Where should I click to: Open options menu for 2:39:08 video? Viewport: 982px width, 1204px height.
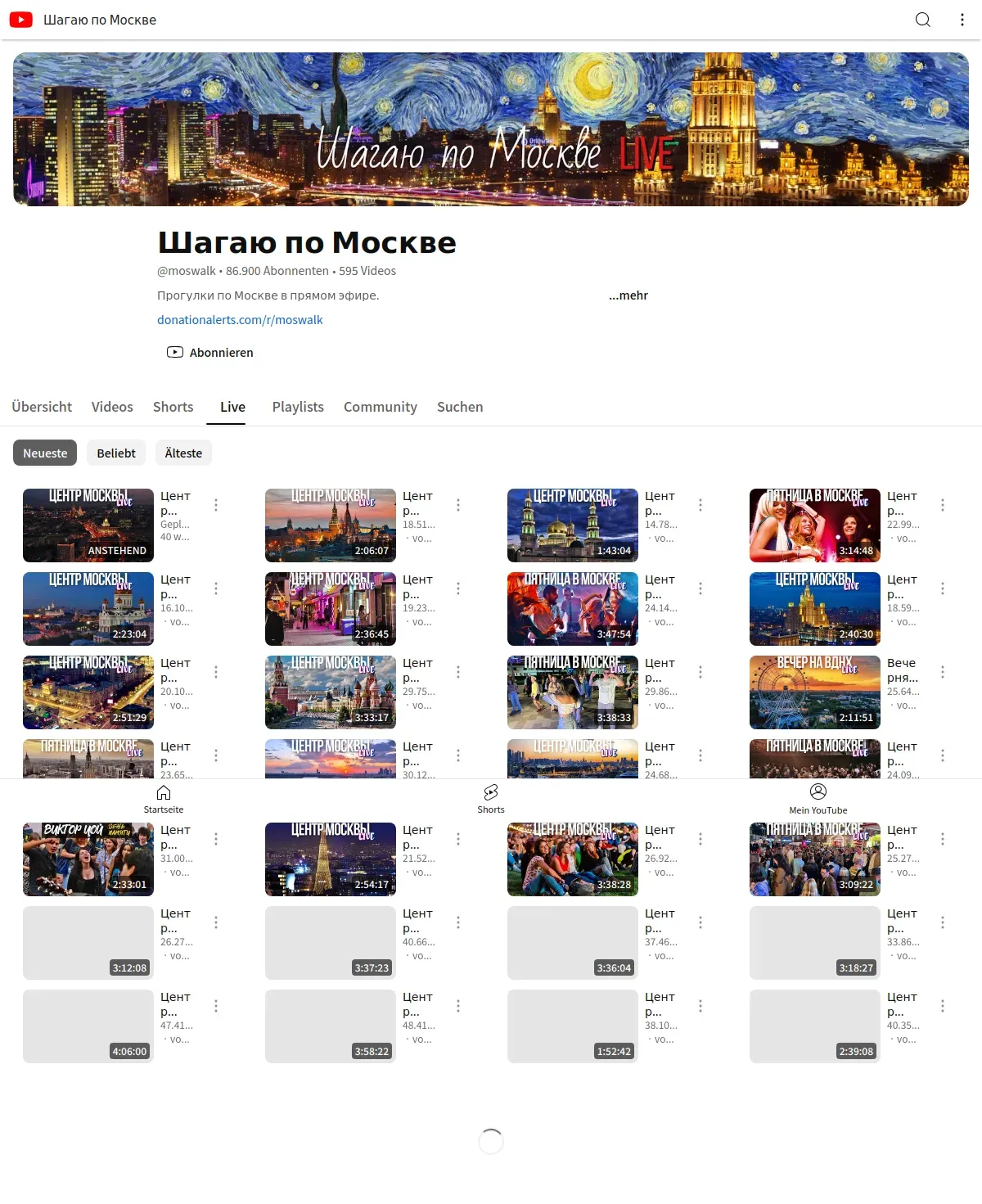(x=943, y=1006)
